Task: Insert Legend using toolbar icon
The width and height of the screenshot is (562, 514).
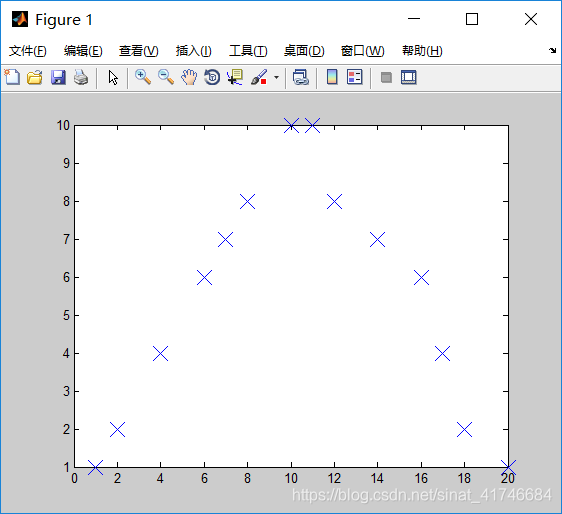Action: (355, 77)
